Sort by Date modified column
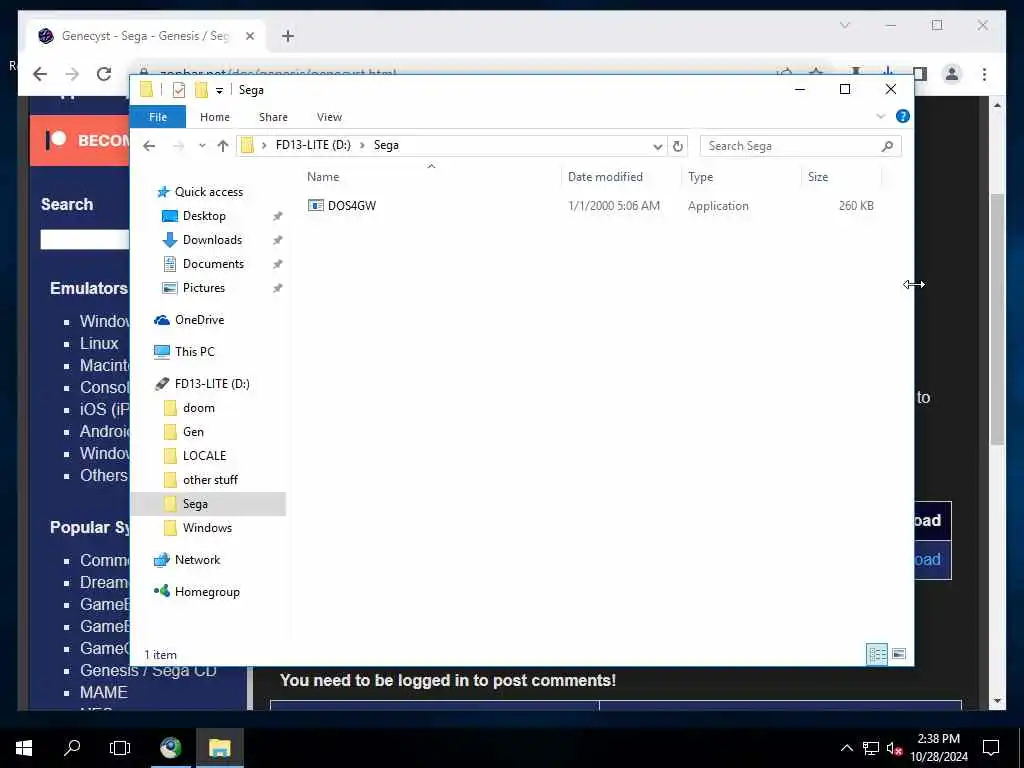The width and height of the screenshot is (1024, 768). tap(605, 177)
